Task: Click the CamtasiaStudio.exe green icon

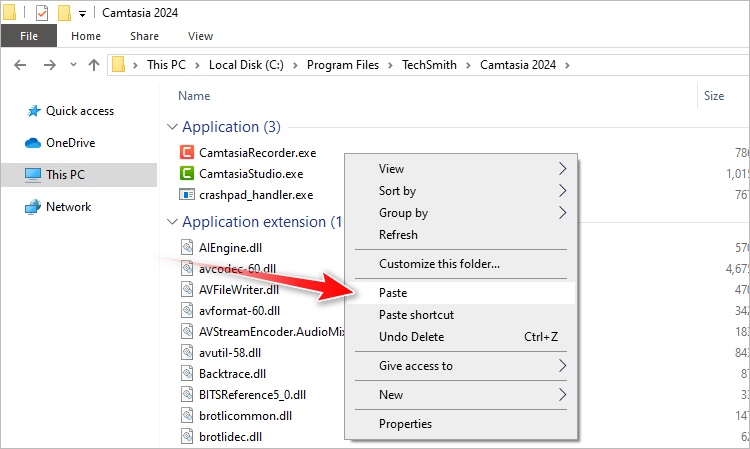Action: point(186,174)
